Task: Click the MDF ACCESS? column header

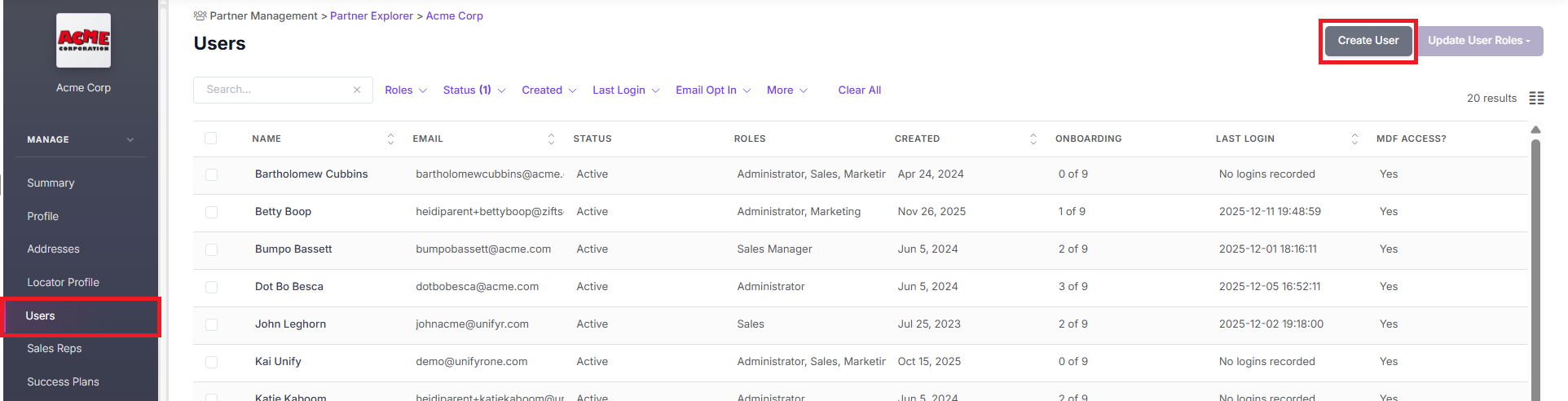Action: [1411, 139]
